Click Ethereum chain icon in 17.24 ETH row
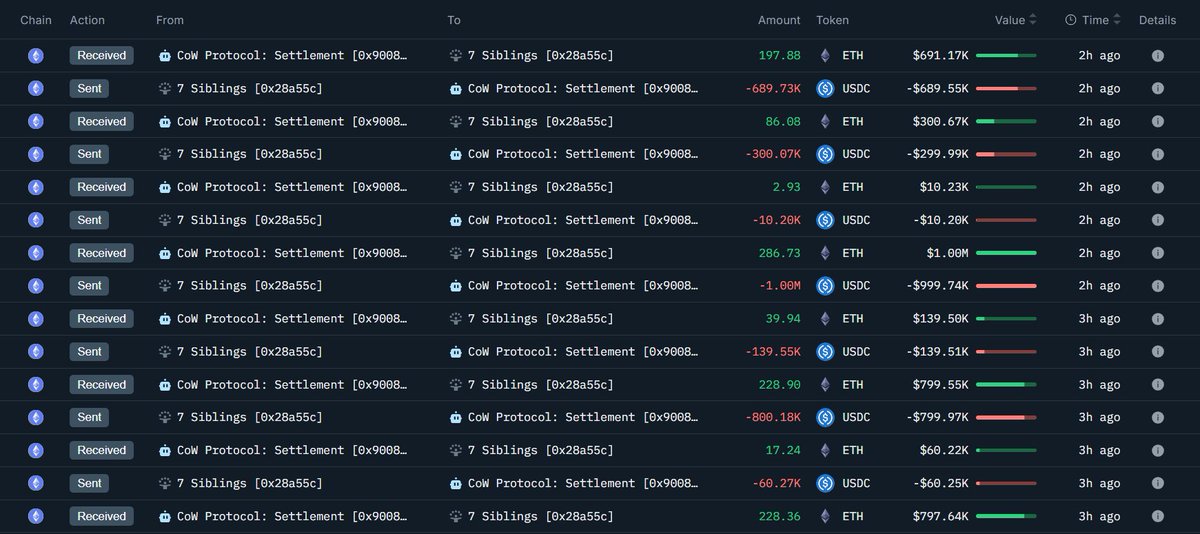Image resolution: width=1200 pixels, height=534 pixels. (x=36, y=450)
